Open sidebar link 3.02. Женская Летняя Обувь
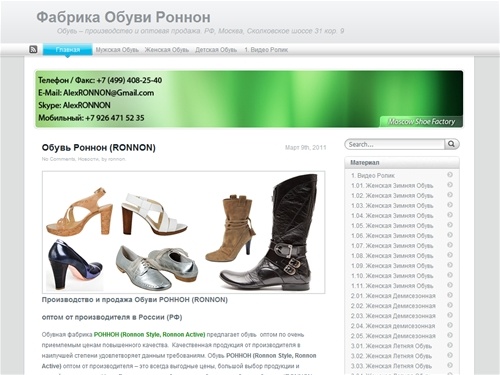Image resolution: width=500 pixels, height=375 pixels. click(x=391, y=356)
